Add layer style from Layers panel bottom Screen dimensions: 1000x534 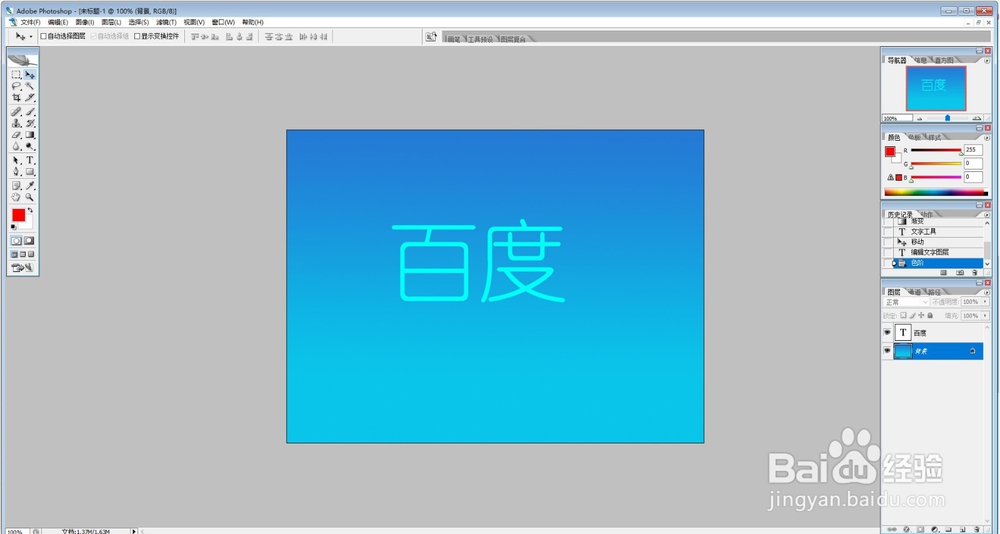(x=906, y=529)
